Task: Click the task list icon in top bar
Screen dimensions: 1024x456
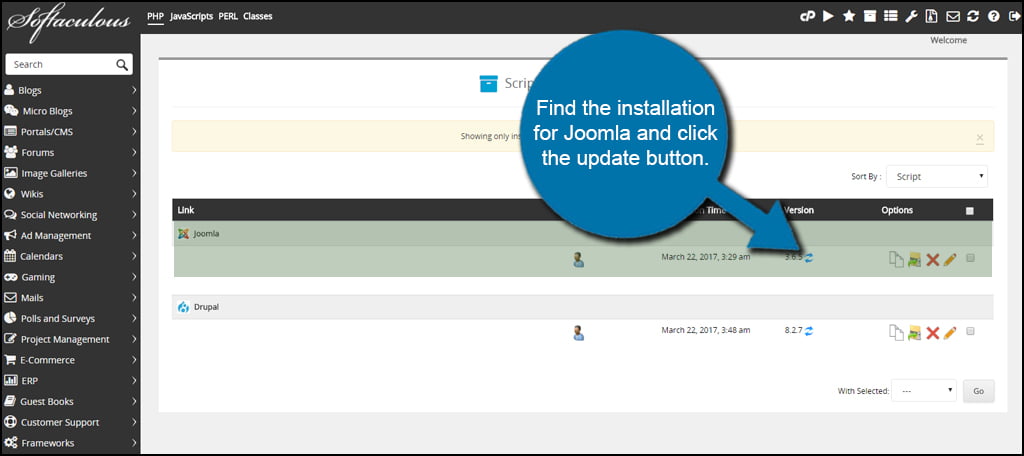Action: point(890,16)
